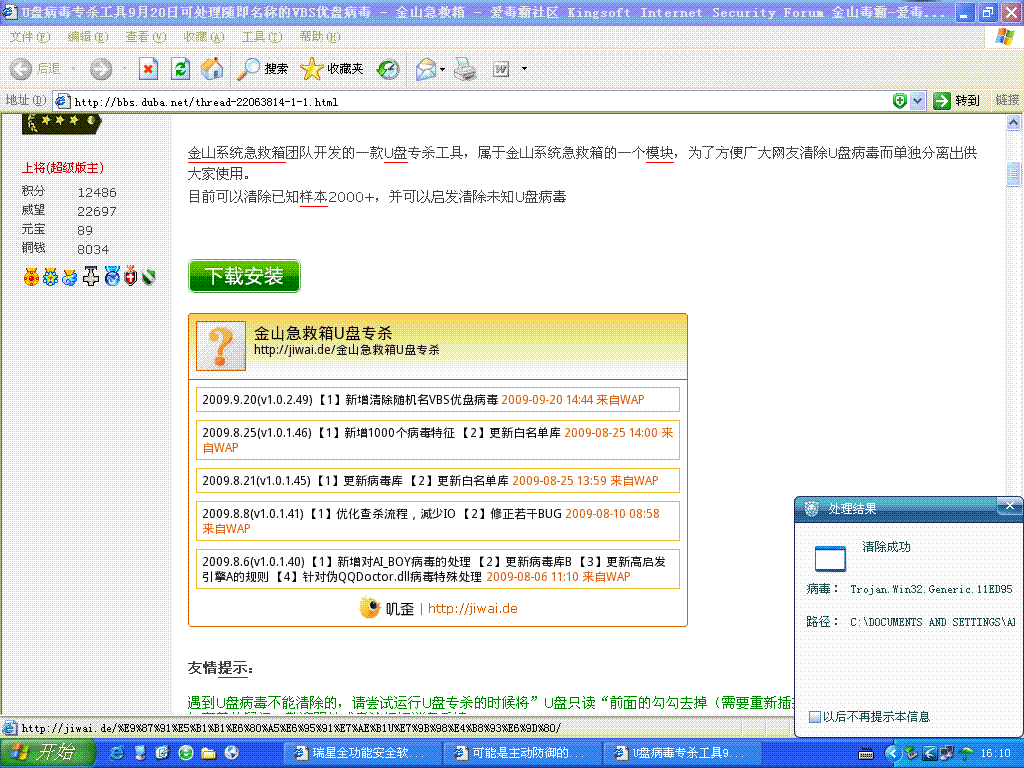
Task: Click the first gold medal icon
Action: 31,277
